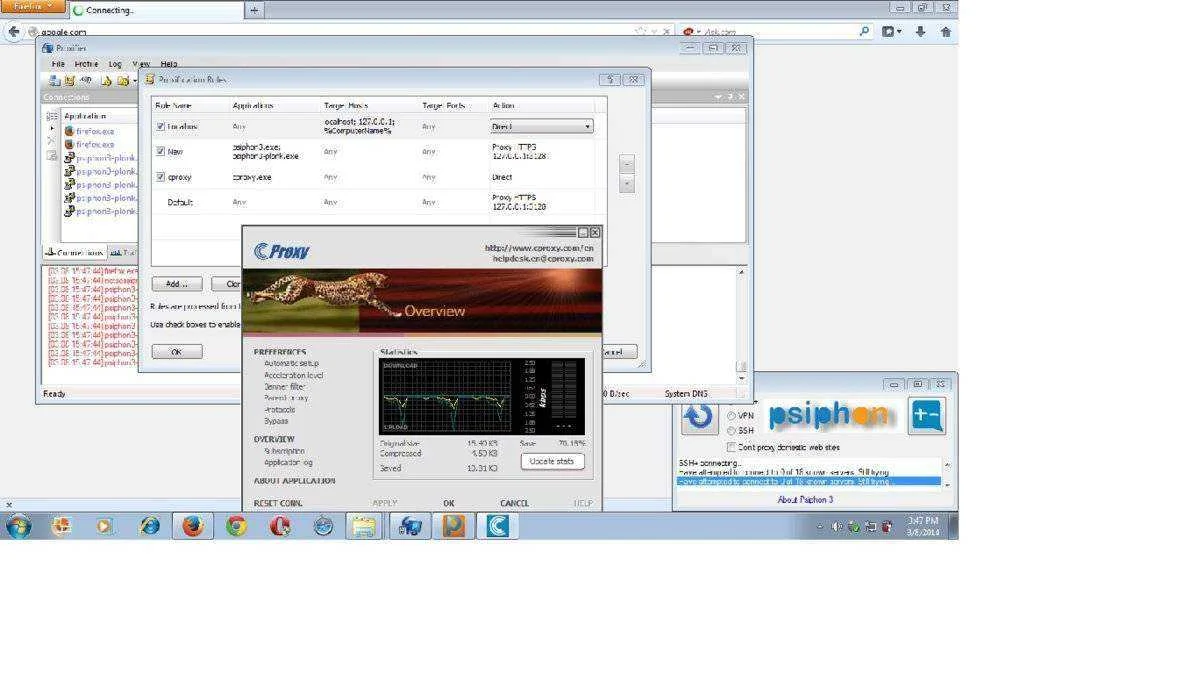
Task: Open Windows Start button
Action: point(18,527)
